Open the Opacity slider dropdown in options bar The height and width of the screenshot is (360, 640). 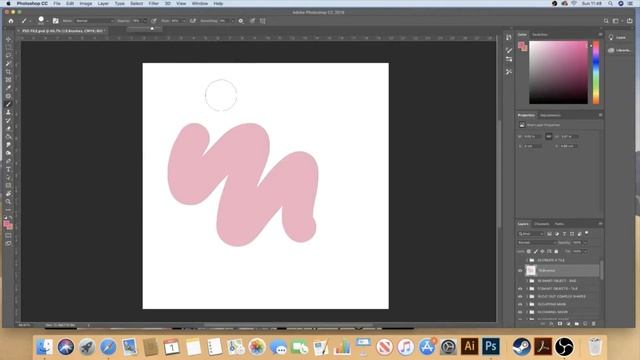144,21
